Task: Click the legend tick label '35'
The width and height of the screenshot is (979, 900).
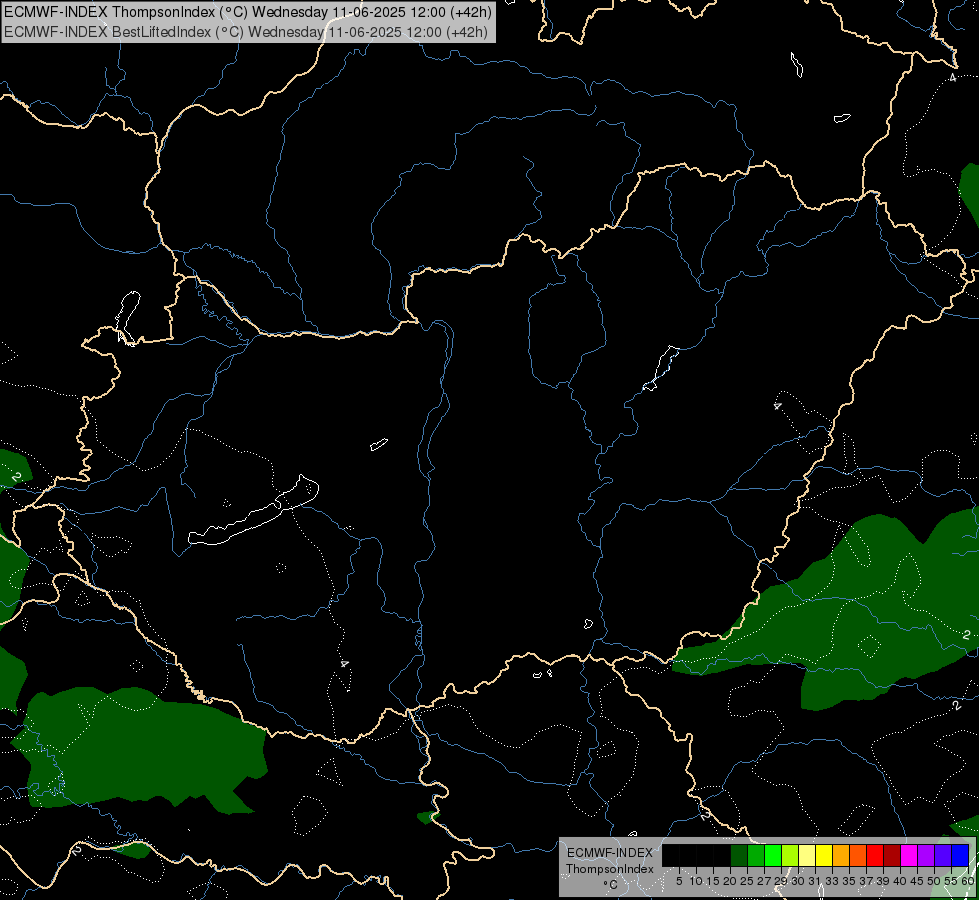Action: click(849, 881)
